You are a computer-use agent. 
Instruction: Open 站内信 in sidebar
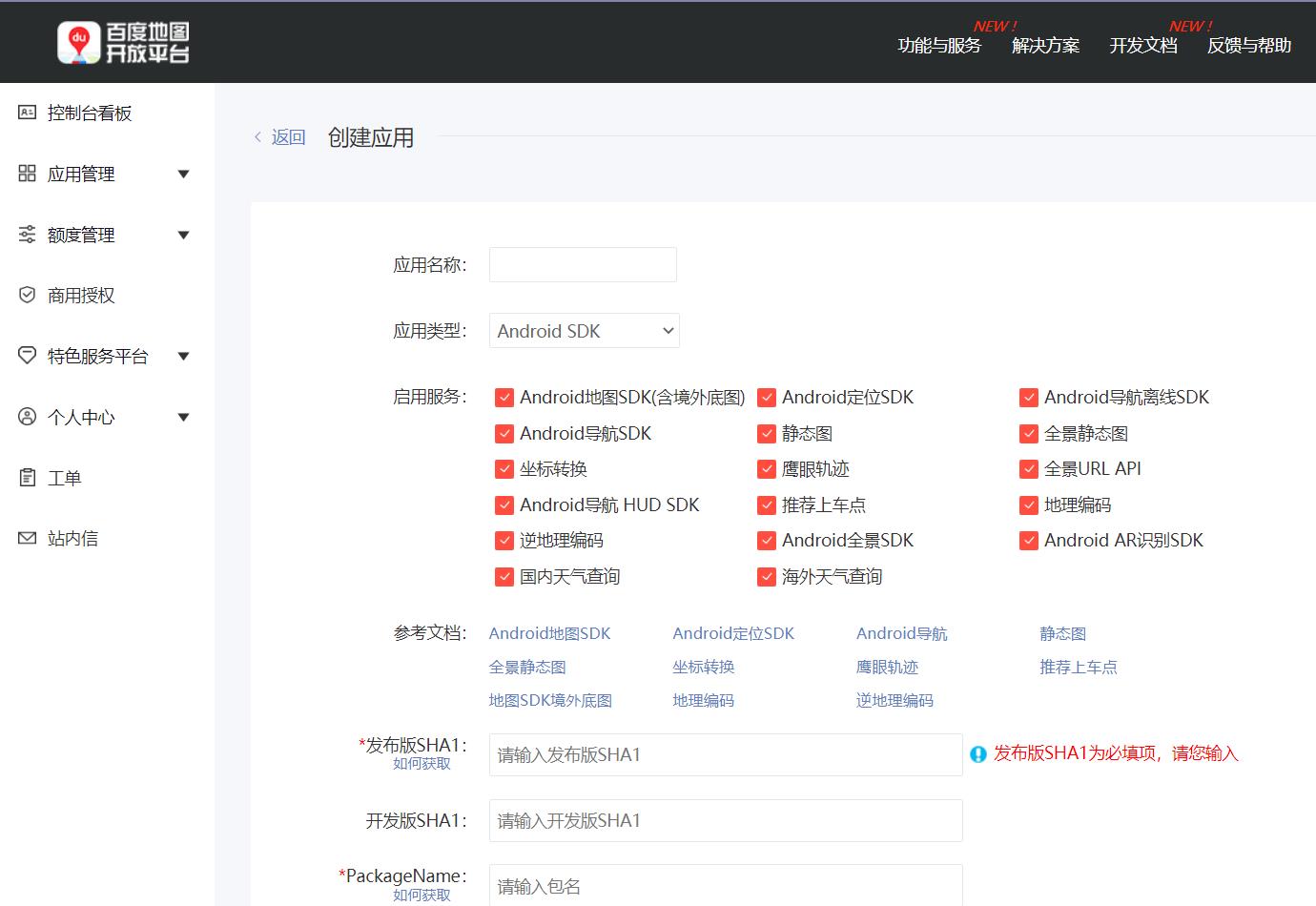click(x=72, y=539)
